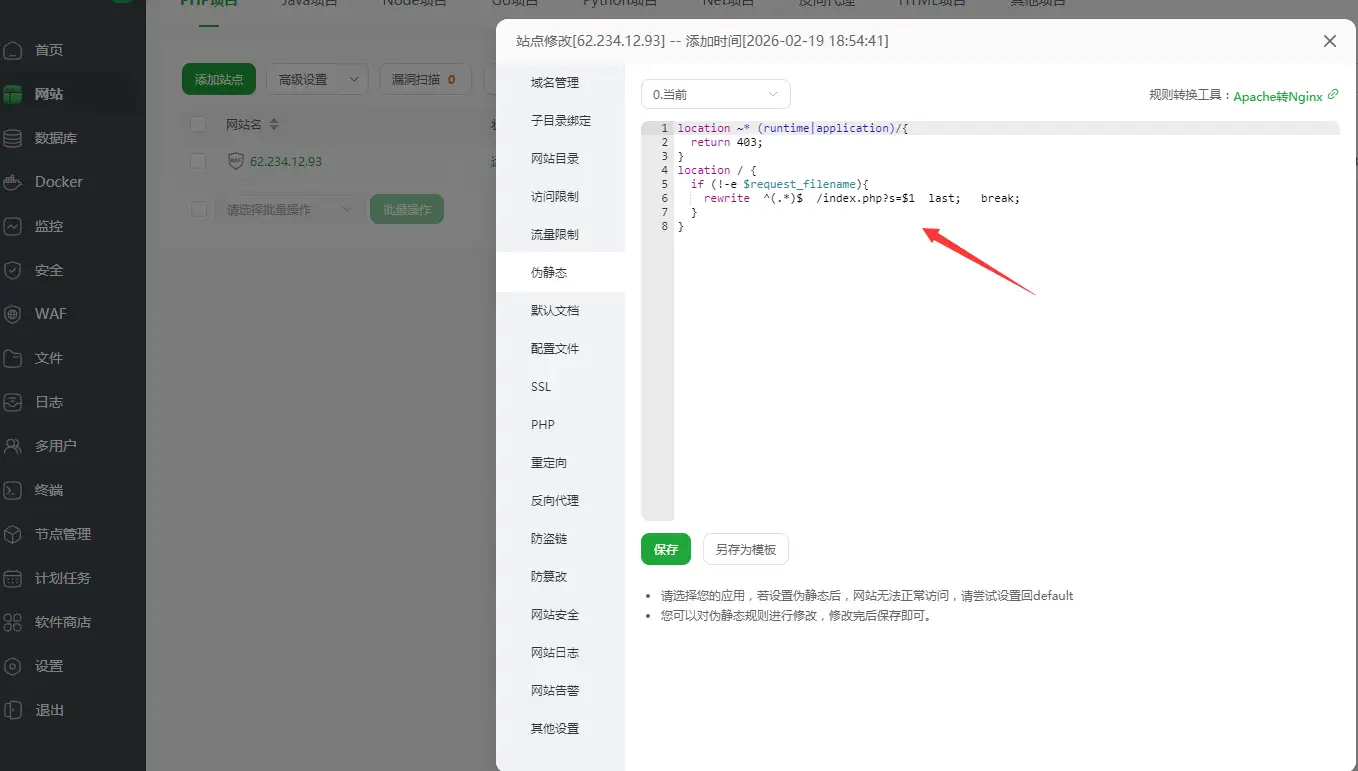Check the checkbox beside the batch operation selector
1358x771 pixels.
tap(196, 208)
